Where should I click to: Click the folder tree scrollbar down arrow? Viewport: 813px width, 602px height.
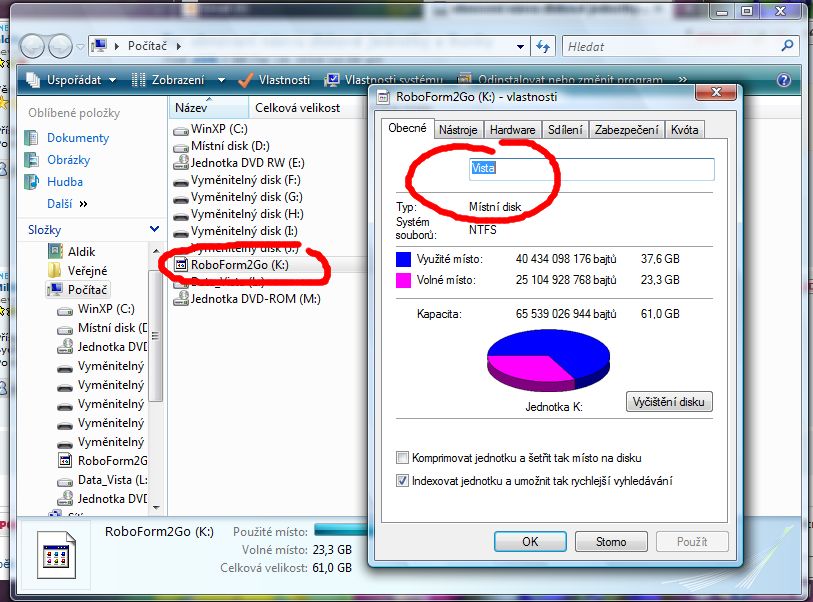(156, 508)
